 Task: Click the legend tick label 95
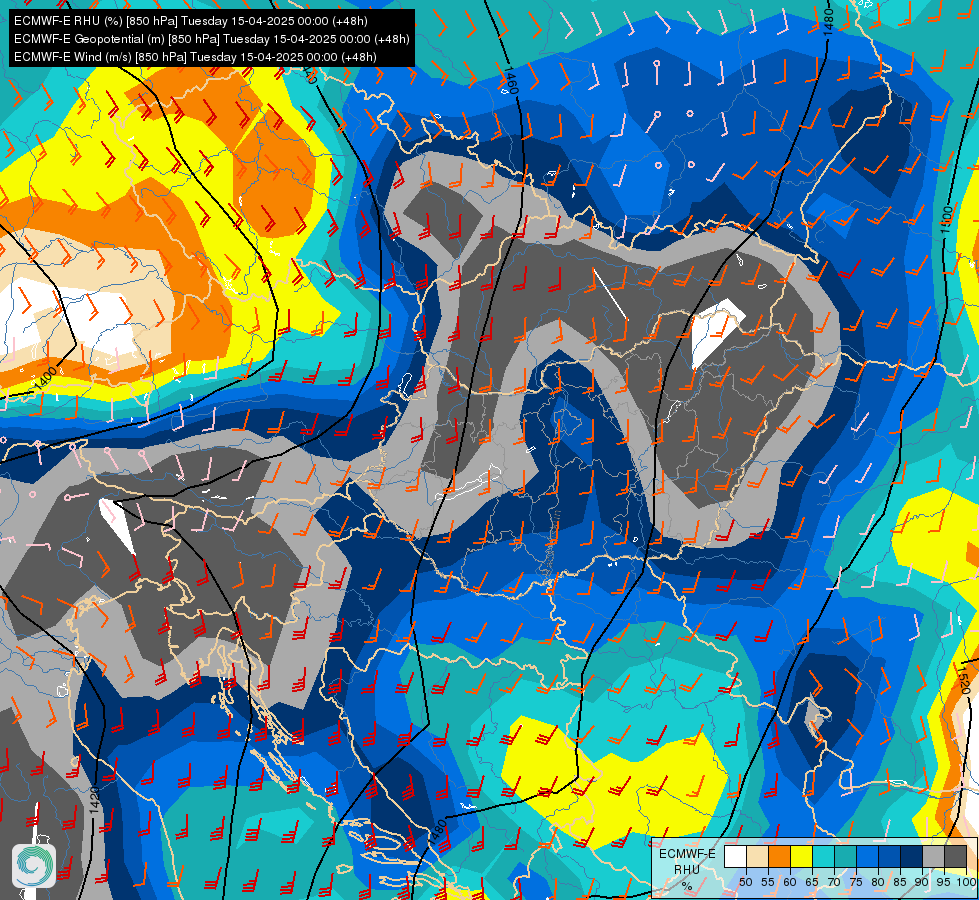click(944, 882)
